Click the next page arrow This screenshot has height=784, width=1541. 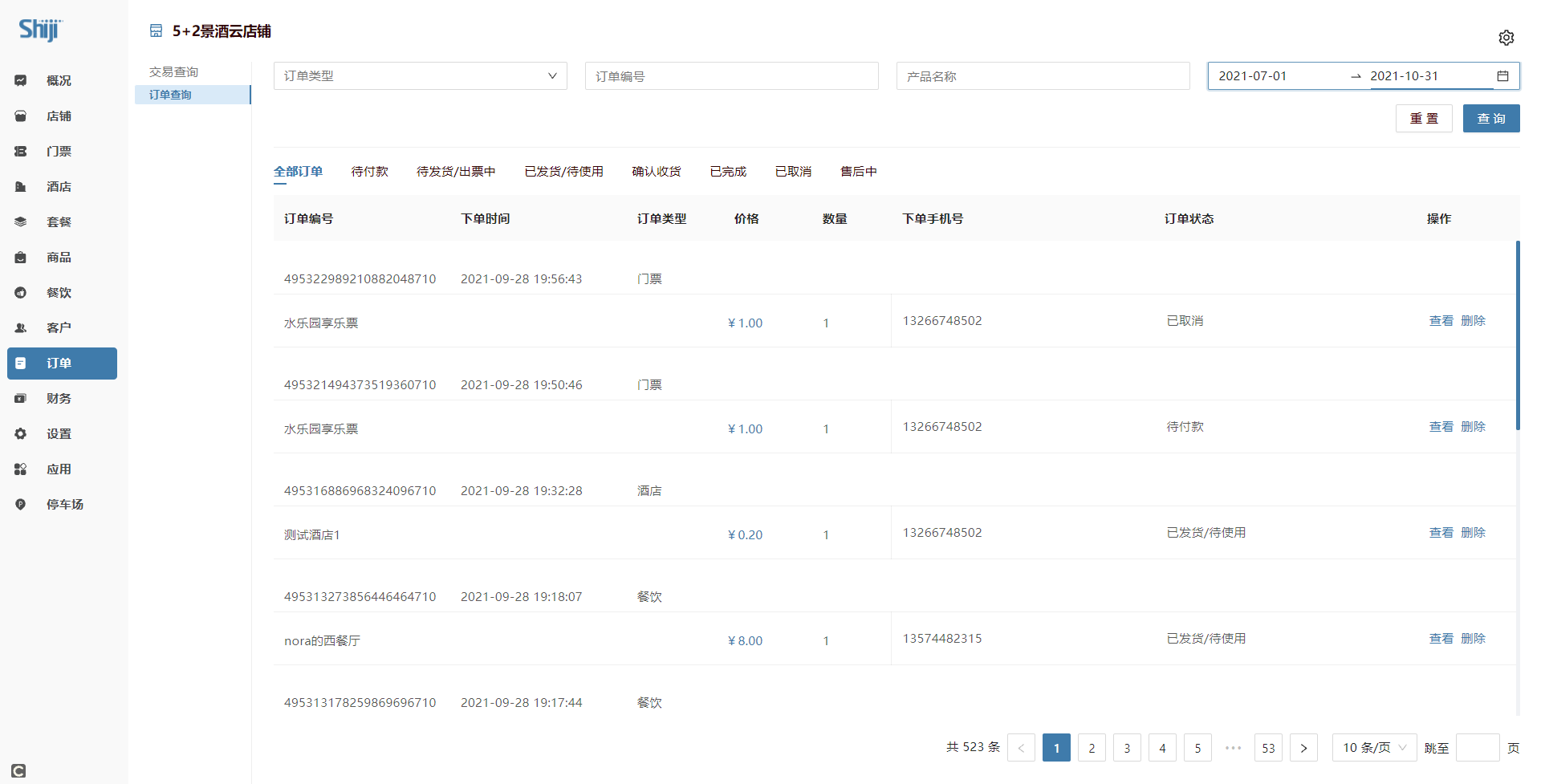pos(1303,747)
